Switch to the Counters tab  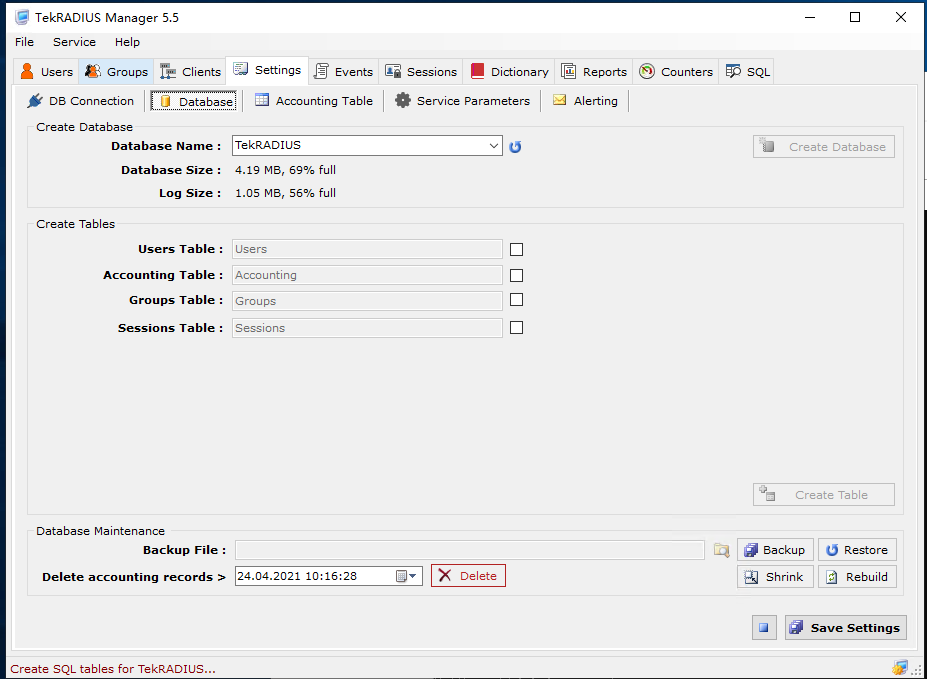676,72
